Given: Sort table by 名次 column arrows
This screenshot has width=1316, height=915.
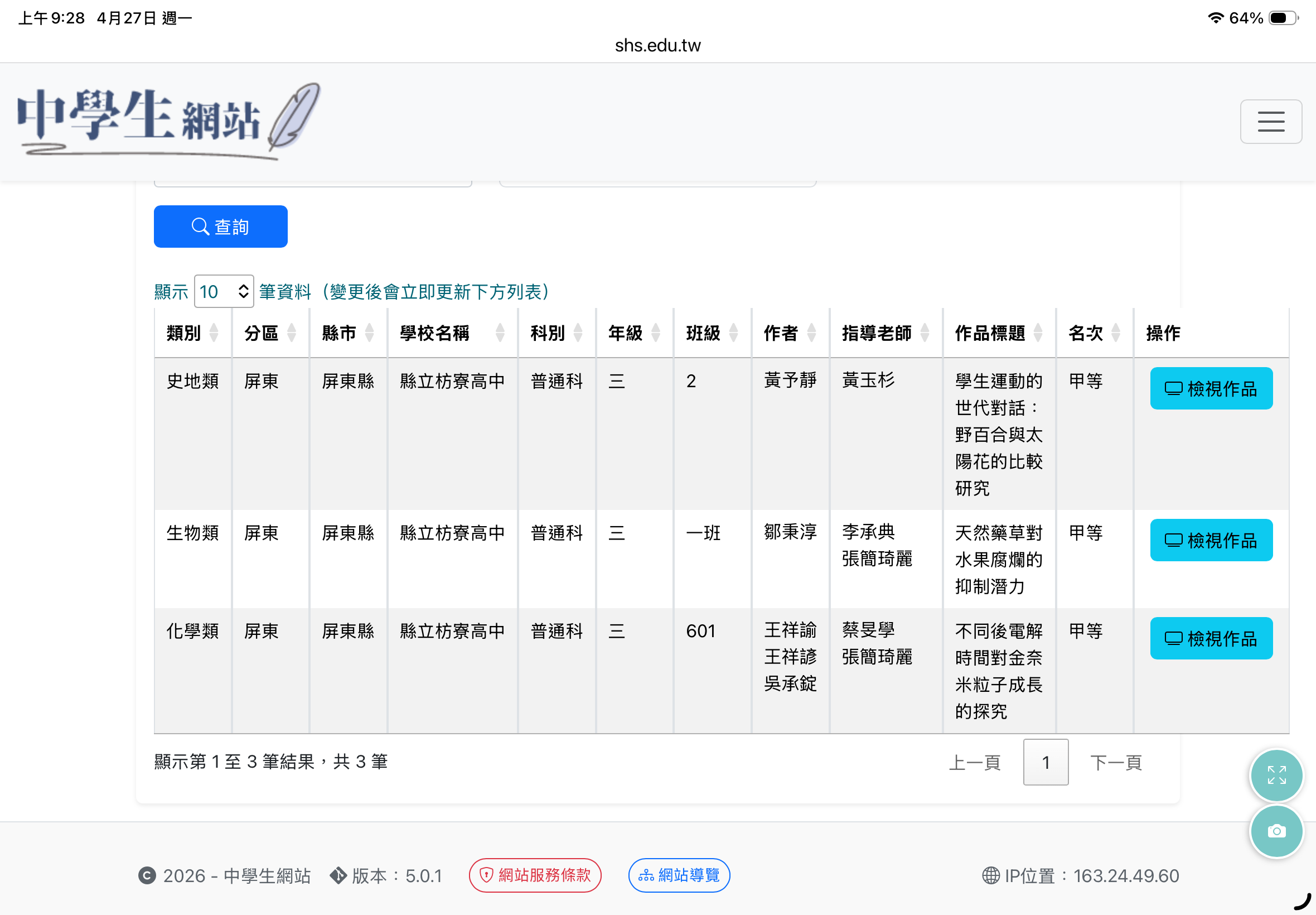Looking at the screenshot, I should click(1115, 333).
